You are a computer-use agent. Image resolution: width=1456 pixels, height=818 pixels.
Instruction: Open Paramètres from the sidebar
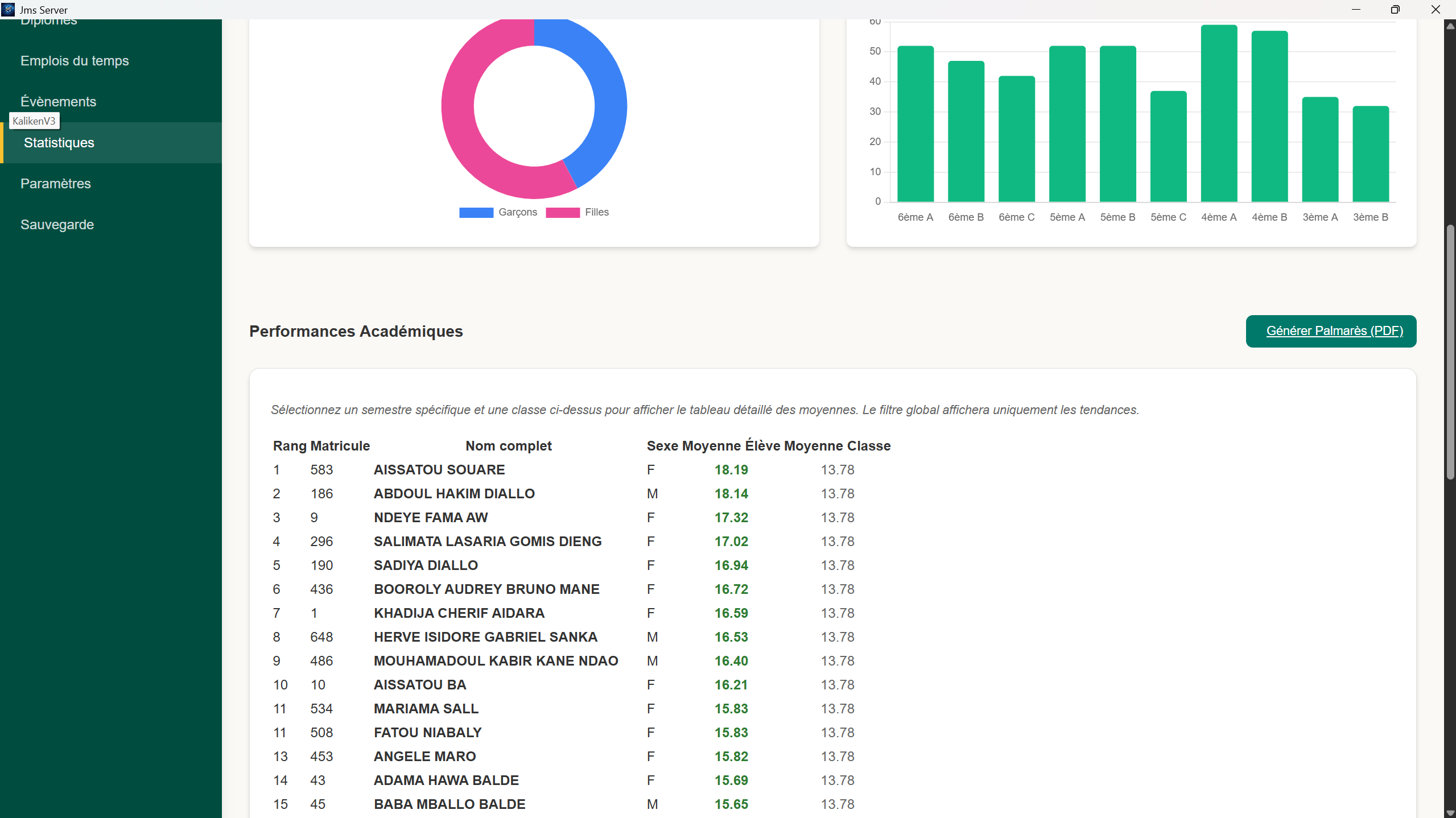[x=55, y=184]
